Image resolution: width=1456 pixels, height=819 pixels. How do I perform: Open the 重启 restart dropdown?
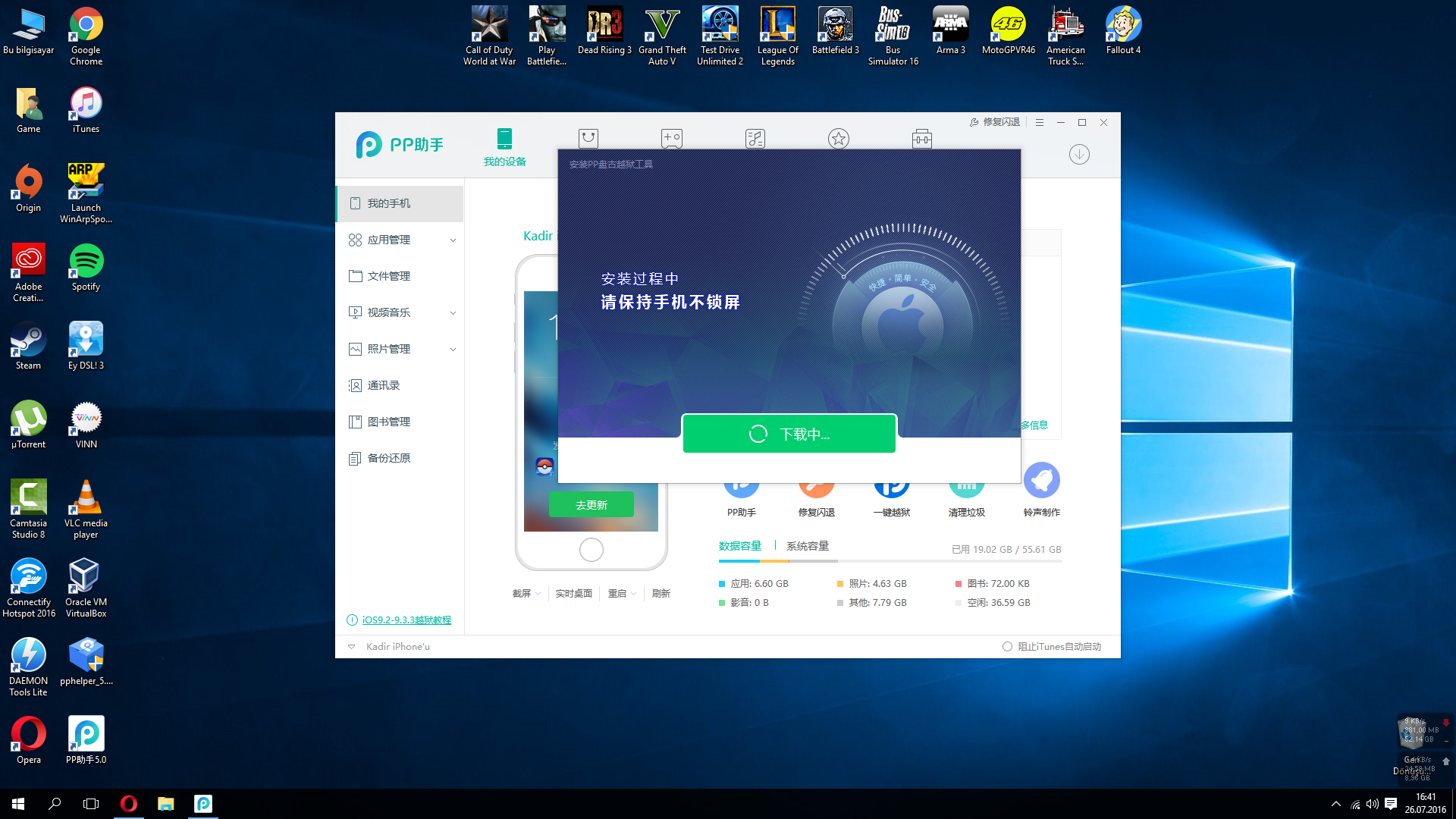pos(622,593)
